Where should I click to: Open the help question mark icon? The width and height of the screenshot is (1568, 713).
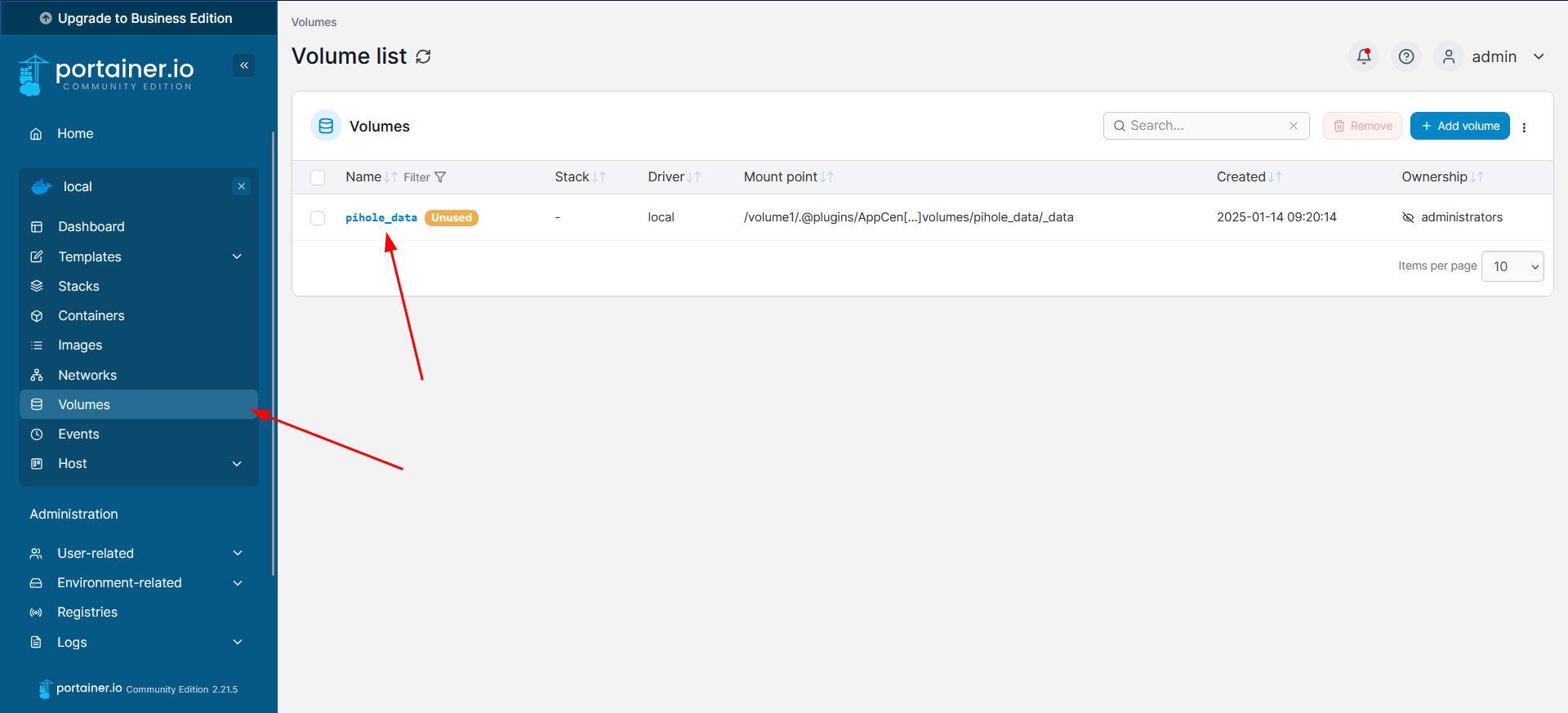1405,56
